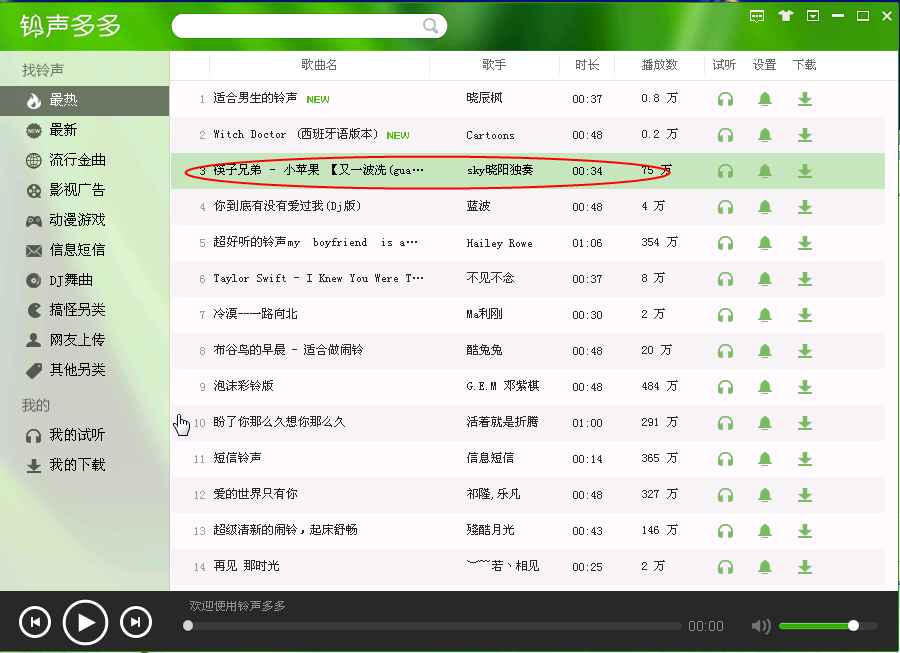Set Hailey Rowe song as ringtone via bell

click(765, 243)
